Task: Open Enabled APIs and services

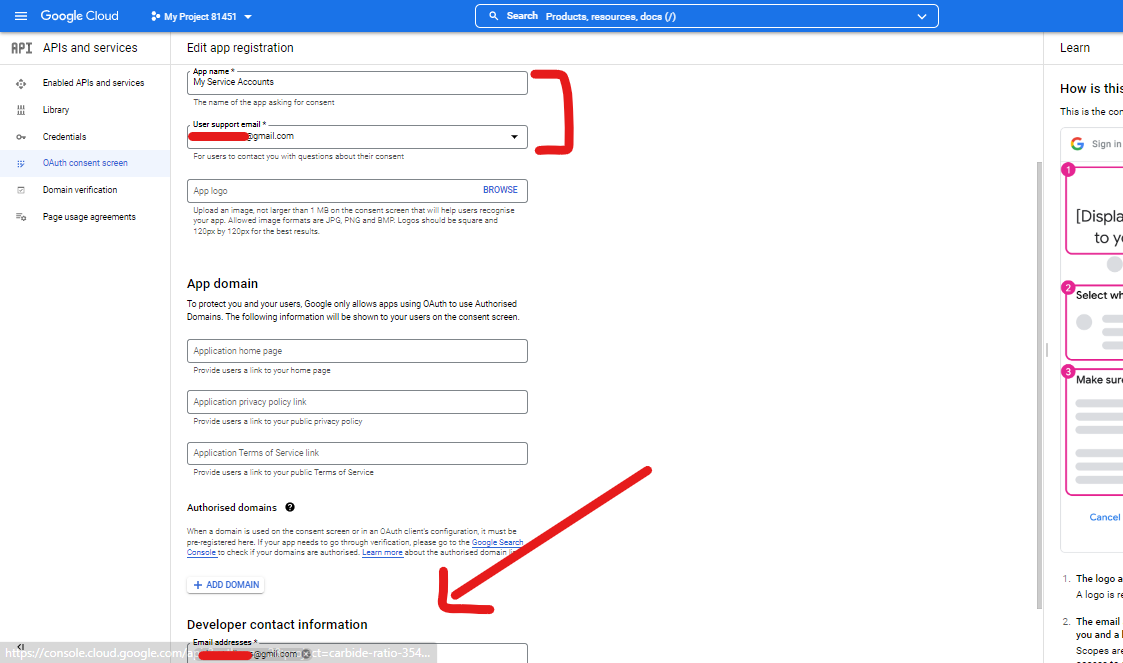Action: tap(93, 83)
